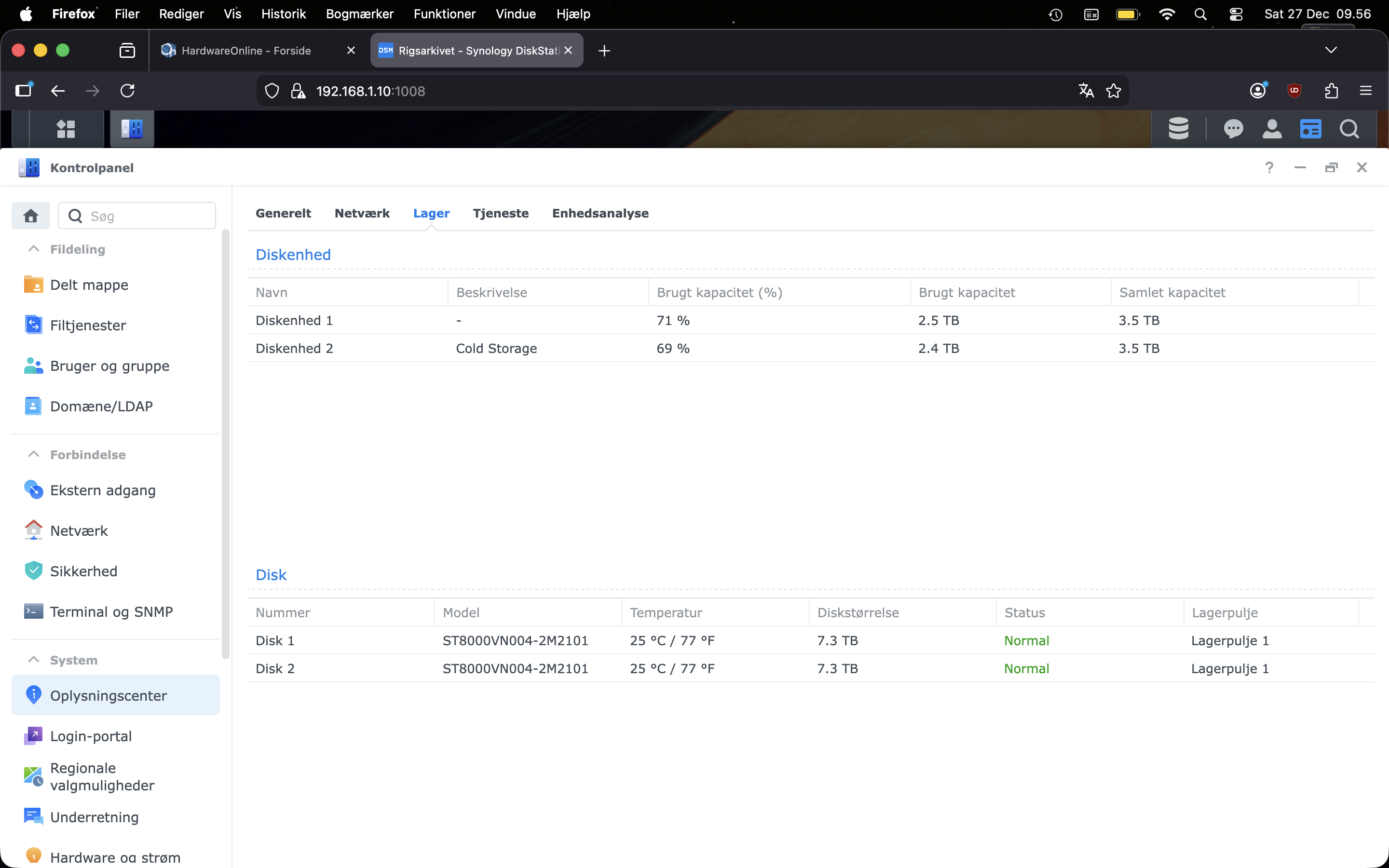
Task: Bookmark the page with the star icon
Action: (1114, 91)
